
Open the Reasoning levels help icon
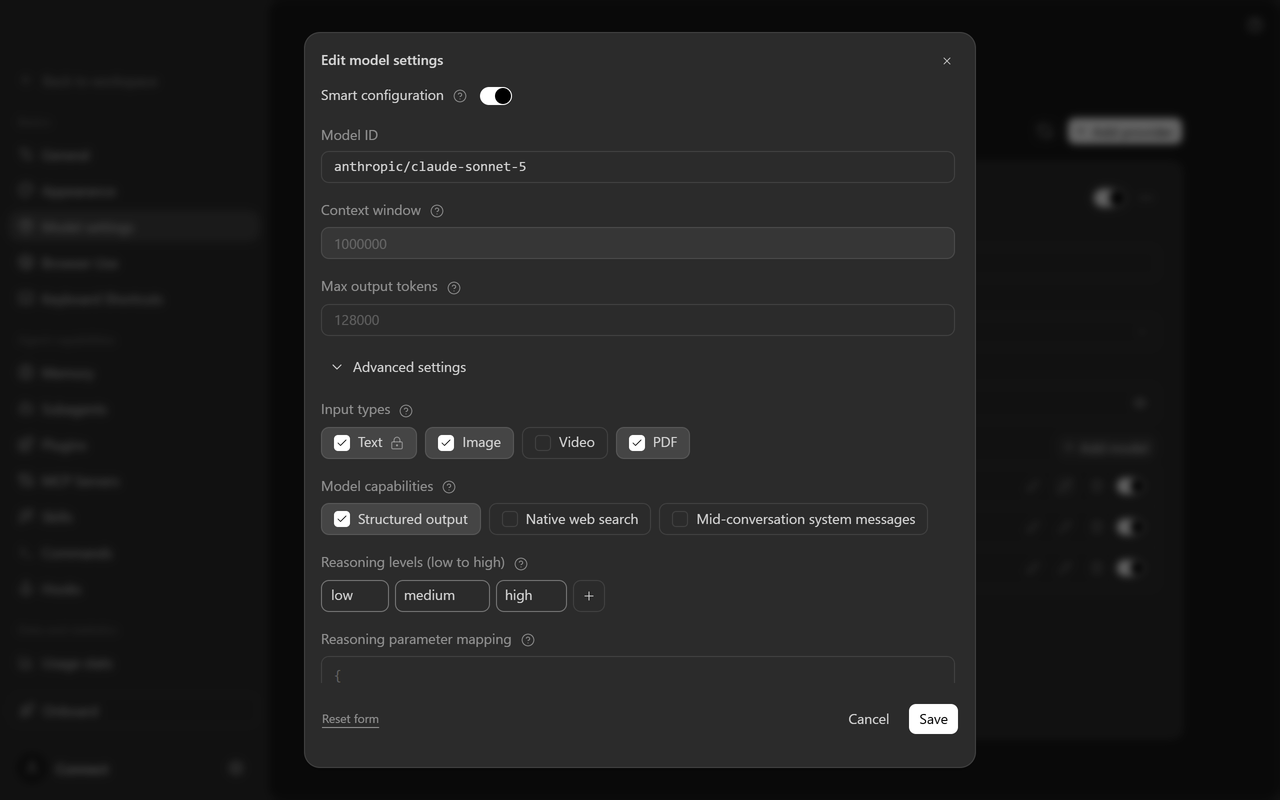coord(521,564)
